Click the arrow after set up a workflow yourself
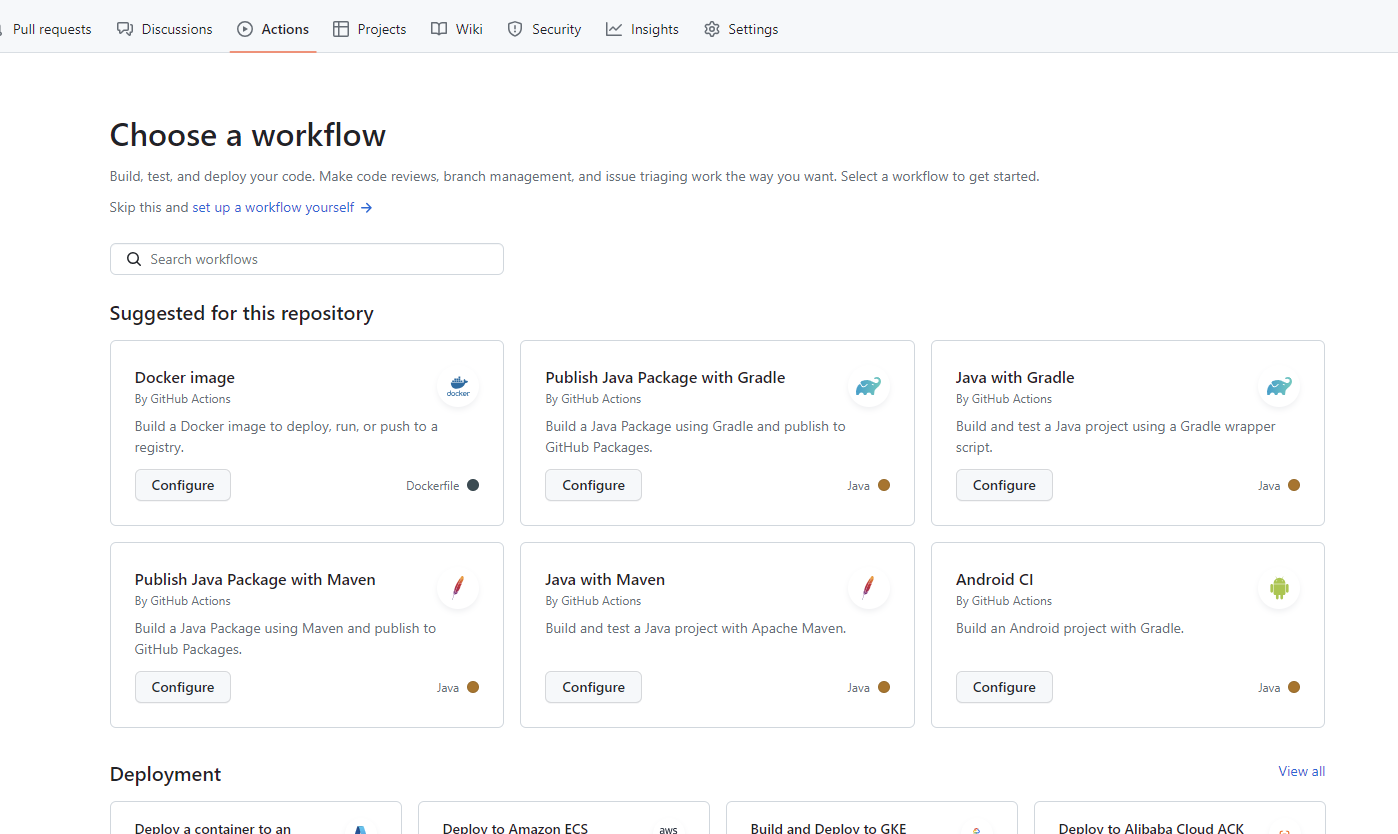 point(367,208)
